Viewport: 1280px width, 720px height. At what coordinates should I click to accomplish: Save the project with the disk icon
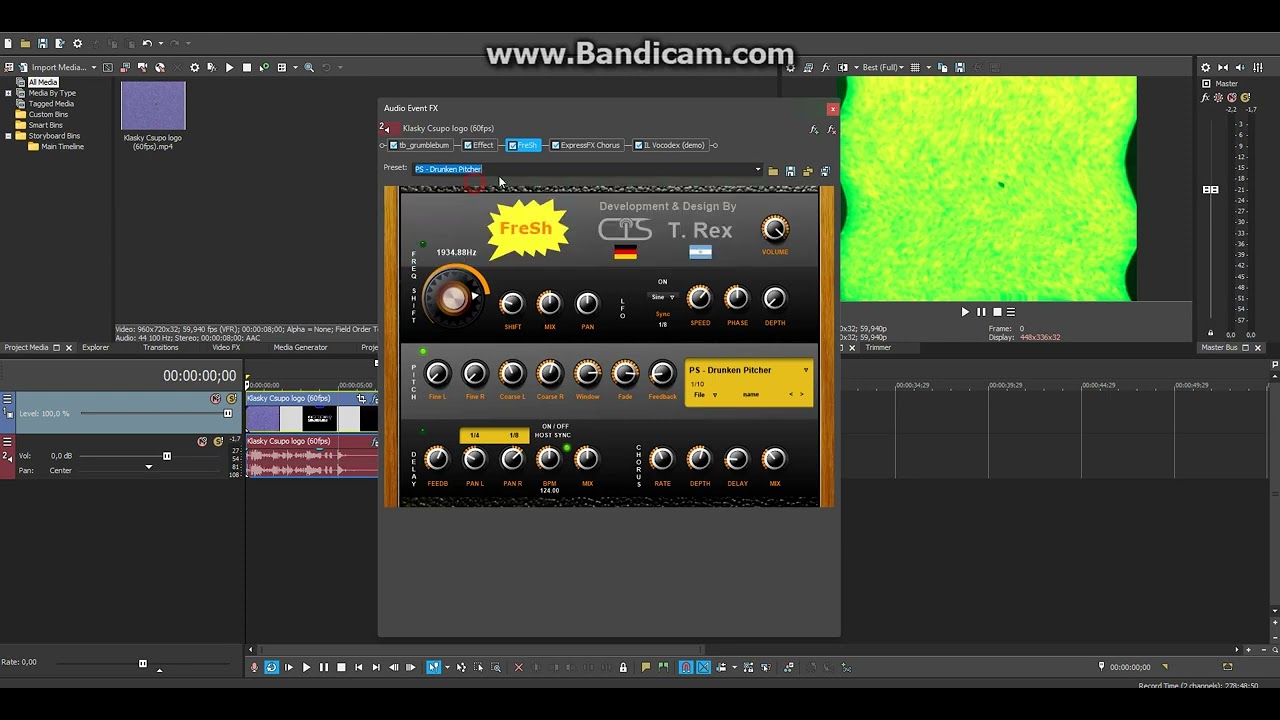42,43
